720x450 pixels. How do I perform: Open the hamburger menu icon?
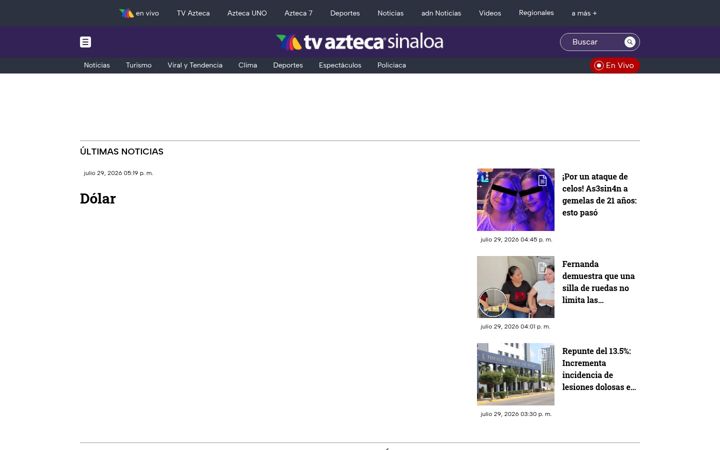coord(85,42)
